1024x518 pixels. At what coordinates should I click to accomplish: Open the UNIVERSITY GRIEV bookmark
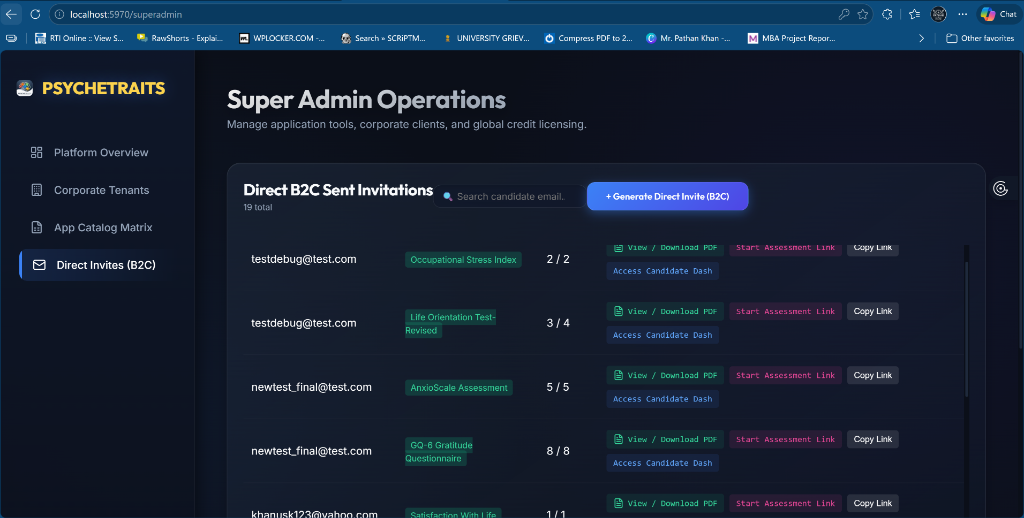pyautogui.click(x=486, y=39)
